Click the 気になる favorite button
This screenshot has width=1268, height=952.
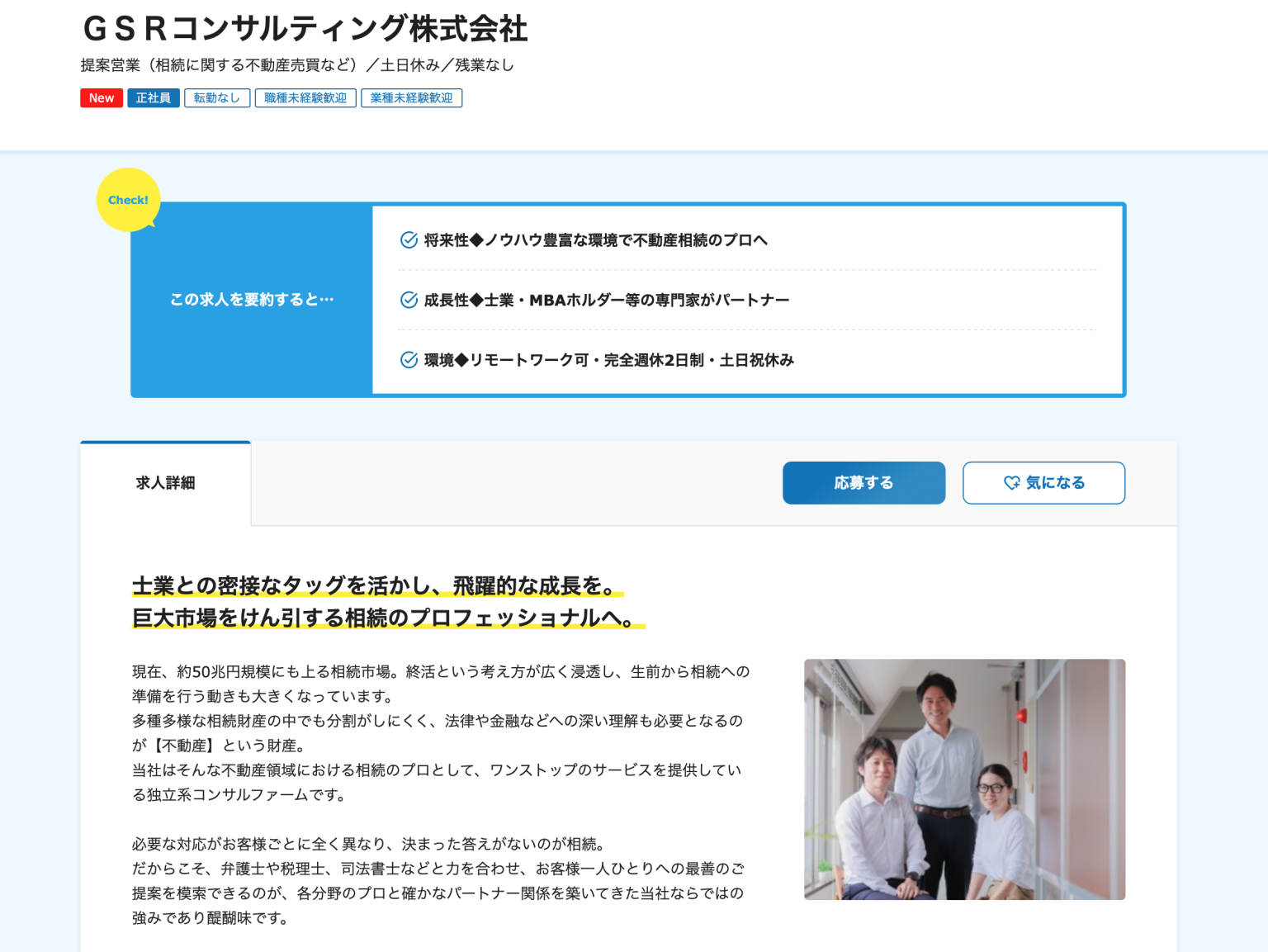click(x=1043, y=483)
